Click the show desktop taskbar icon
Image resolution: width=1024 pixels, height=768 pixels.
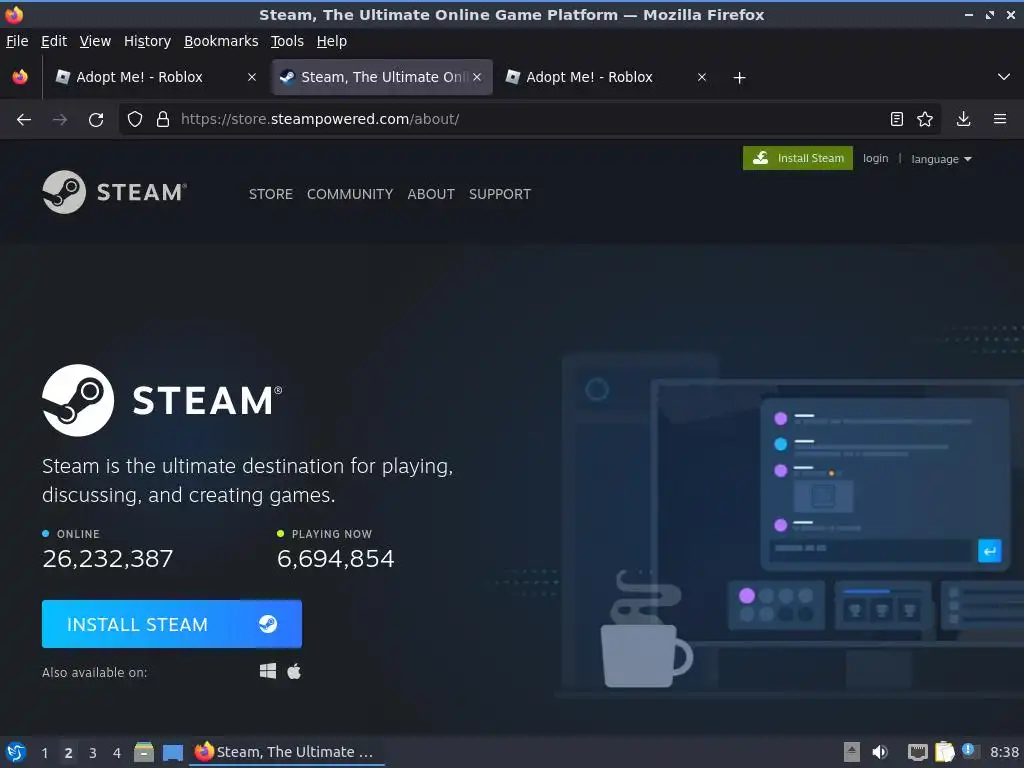pyautogui.click(x=172, y=752)
